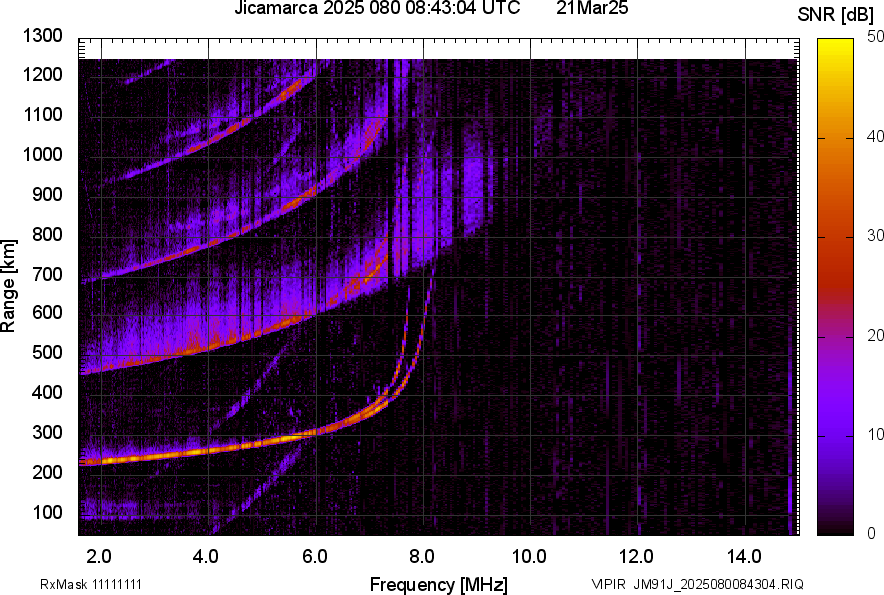
Task: Click the title 'Jicamarca 2025 080 08:43:04 UTC'
Action: click(377, 8)
